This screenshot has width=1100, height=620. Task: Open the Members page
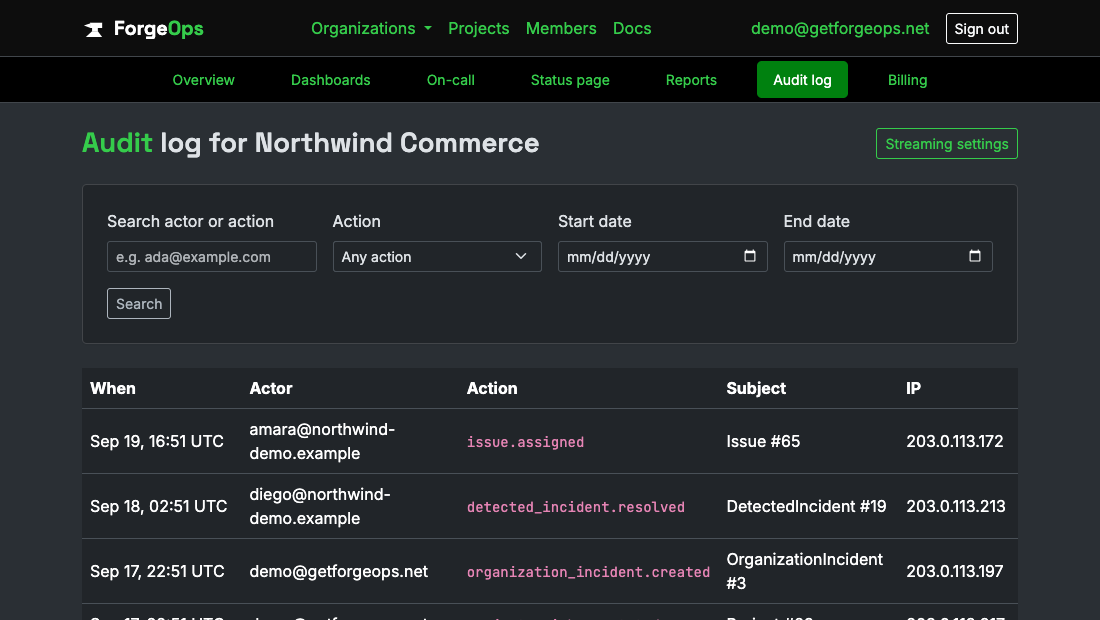[561, 29]
